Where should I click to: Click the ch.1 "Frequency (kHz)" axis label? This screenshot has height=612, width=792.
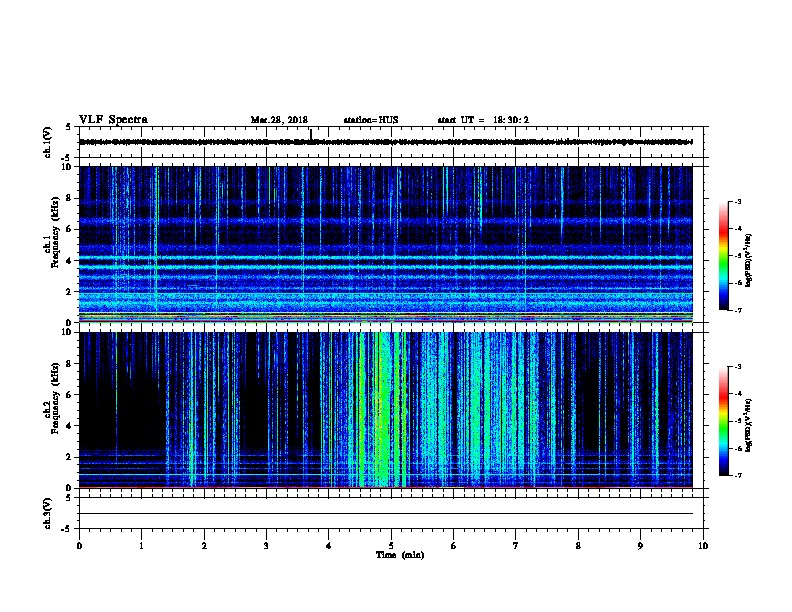coord(55,232)
